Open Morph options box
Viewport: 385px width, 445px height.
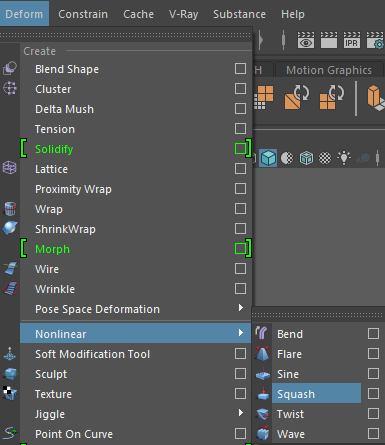click(240, 249)
